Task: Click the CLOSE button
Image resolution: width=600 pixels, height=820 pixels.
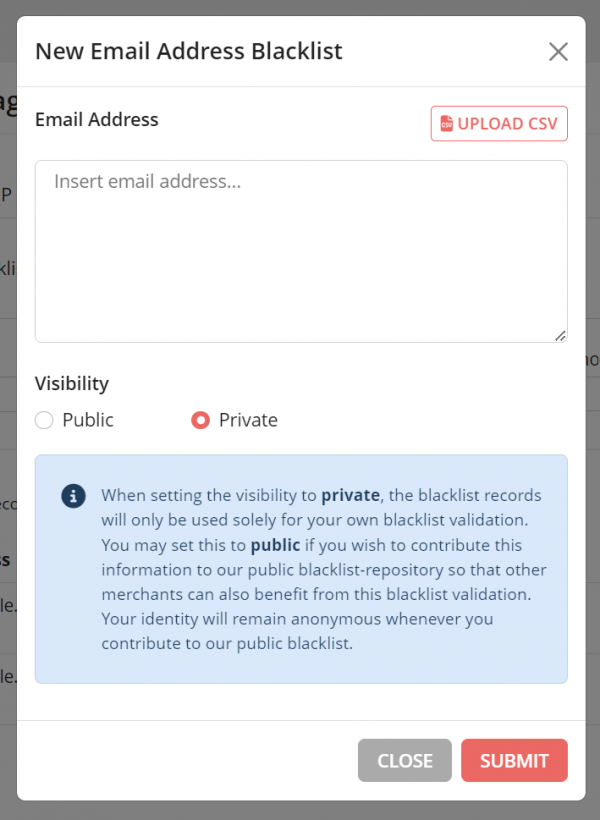Action: point(404,760)
